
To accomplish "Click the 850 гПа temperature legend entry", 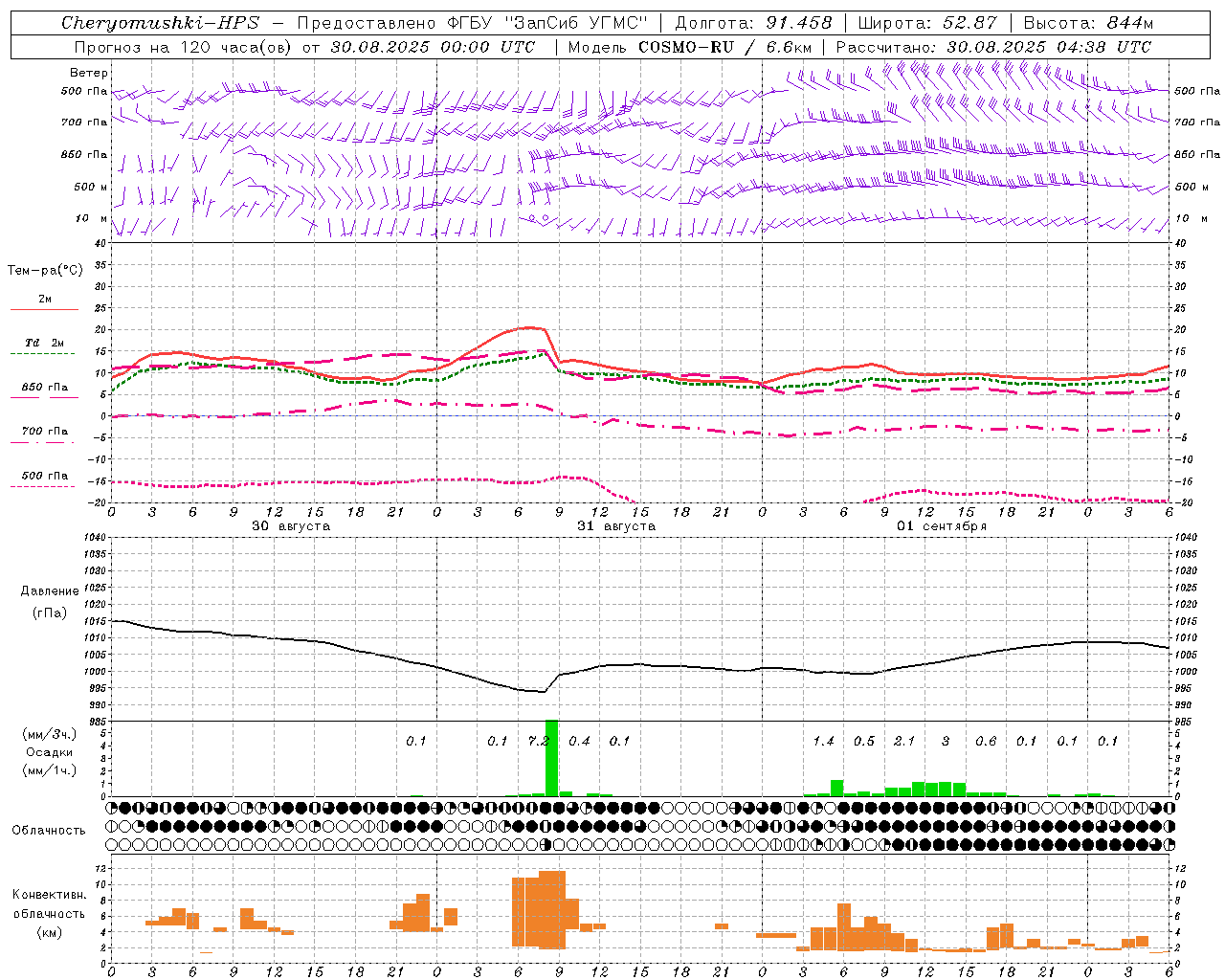I will pos(44,388).
